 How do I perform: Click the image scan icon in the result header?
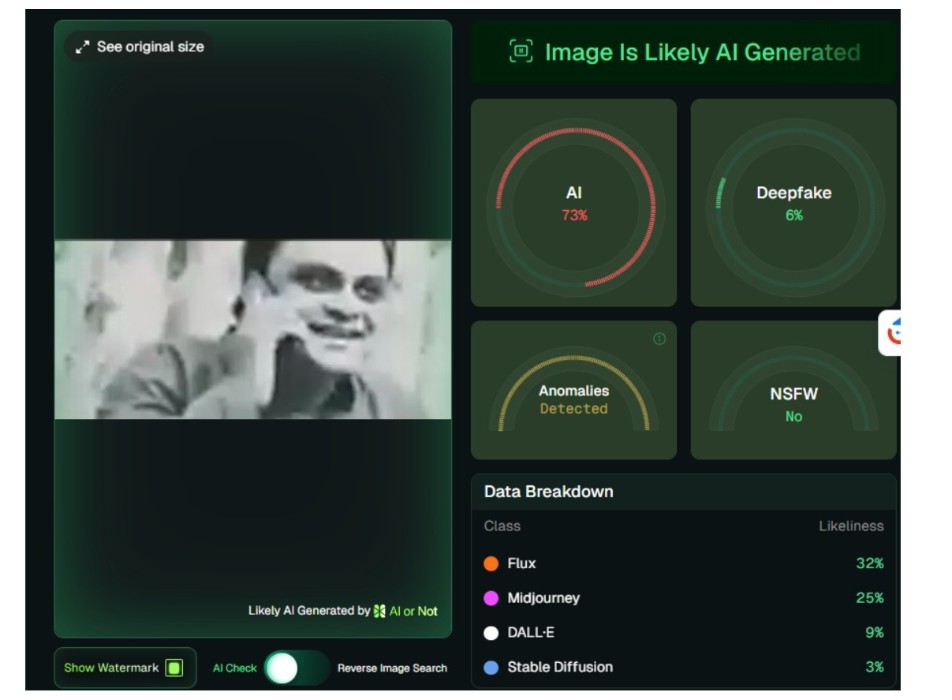coord(520,52)
